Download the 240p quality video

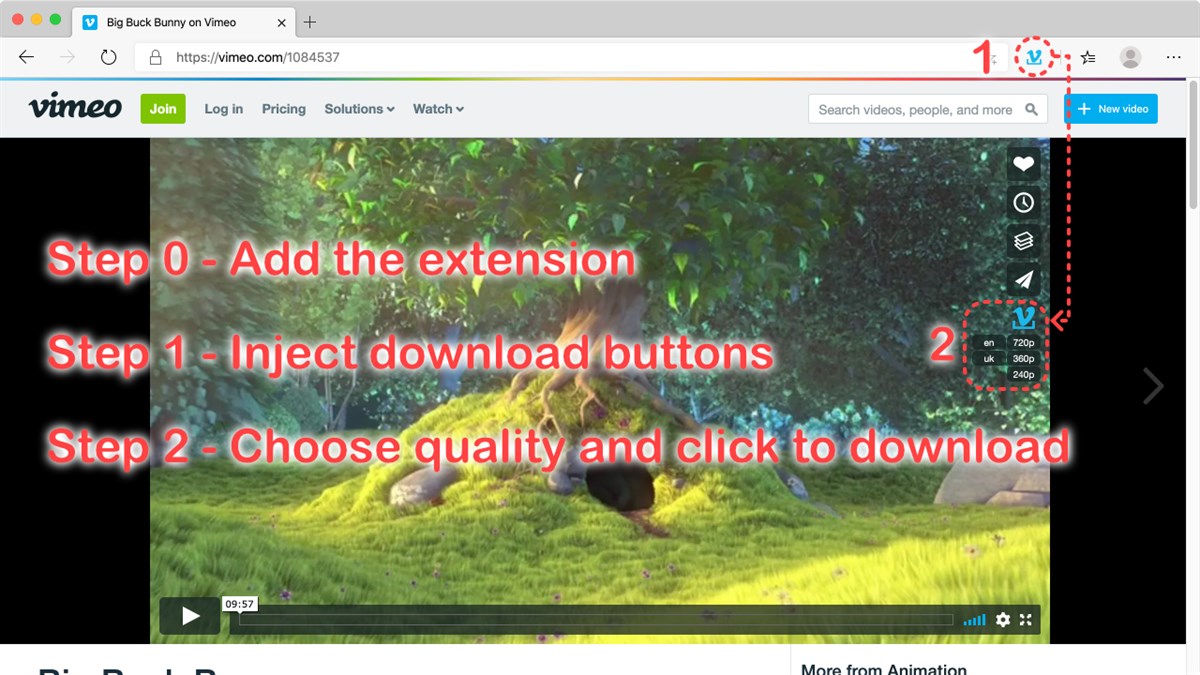(1023, 374)
